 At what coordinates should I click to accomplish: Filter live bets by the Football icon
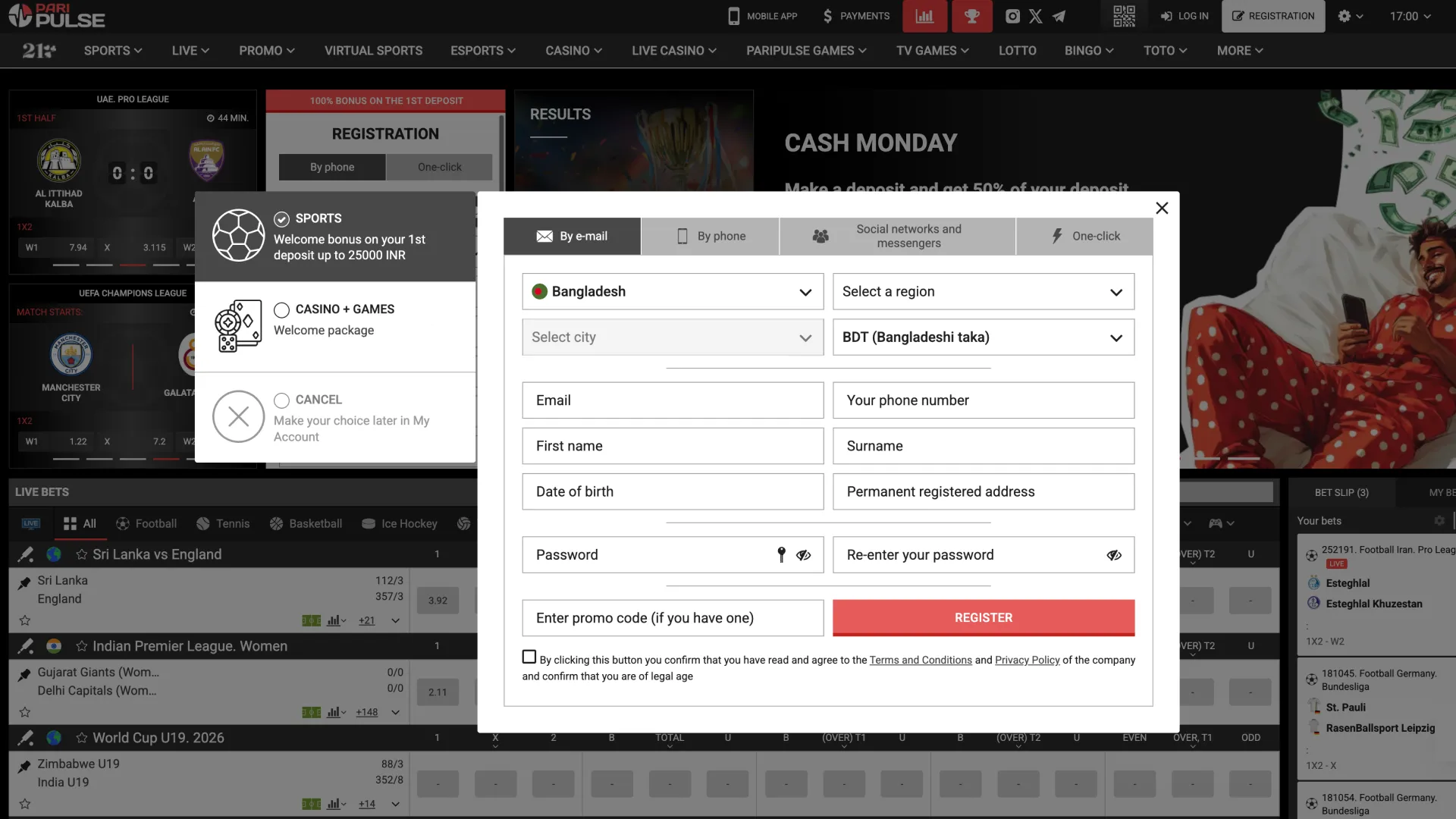tap(123, 523)
